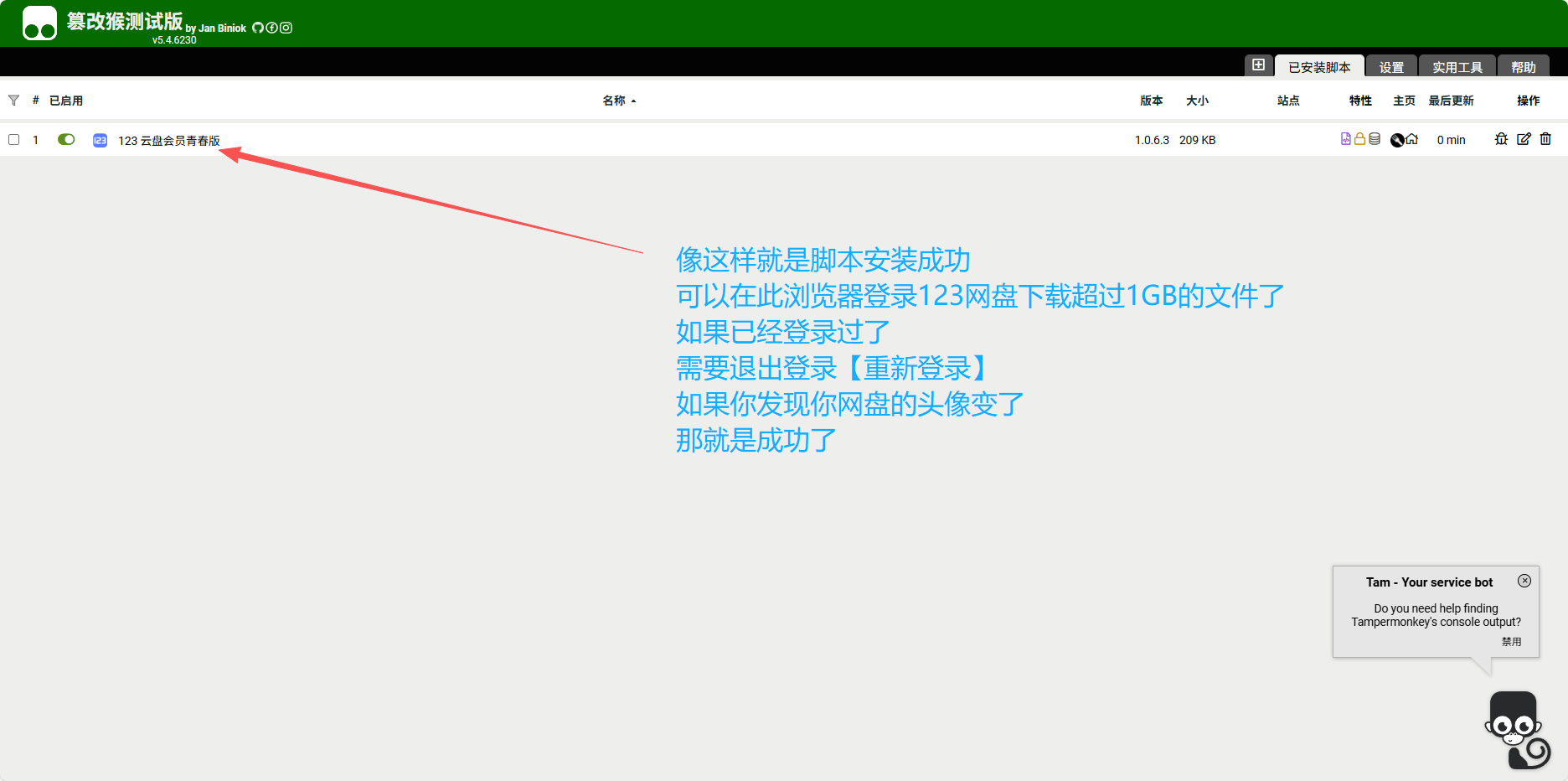Image resolution: width=1568 pixels, height=781 pixels.
Task: Click the GitHub icon in the header
Action: coord(257,28)
